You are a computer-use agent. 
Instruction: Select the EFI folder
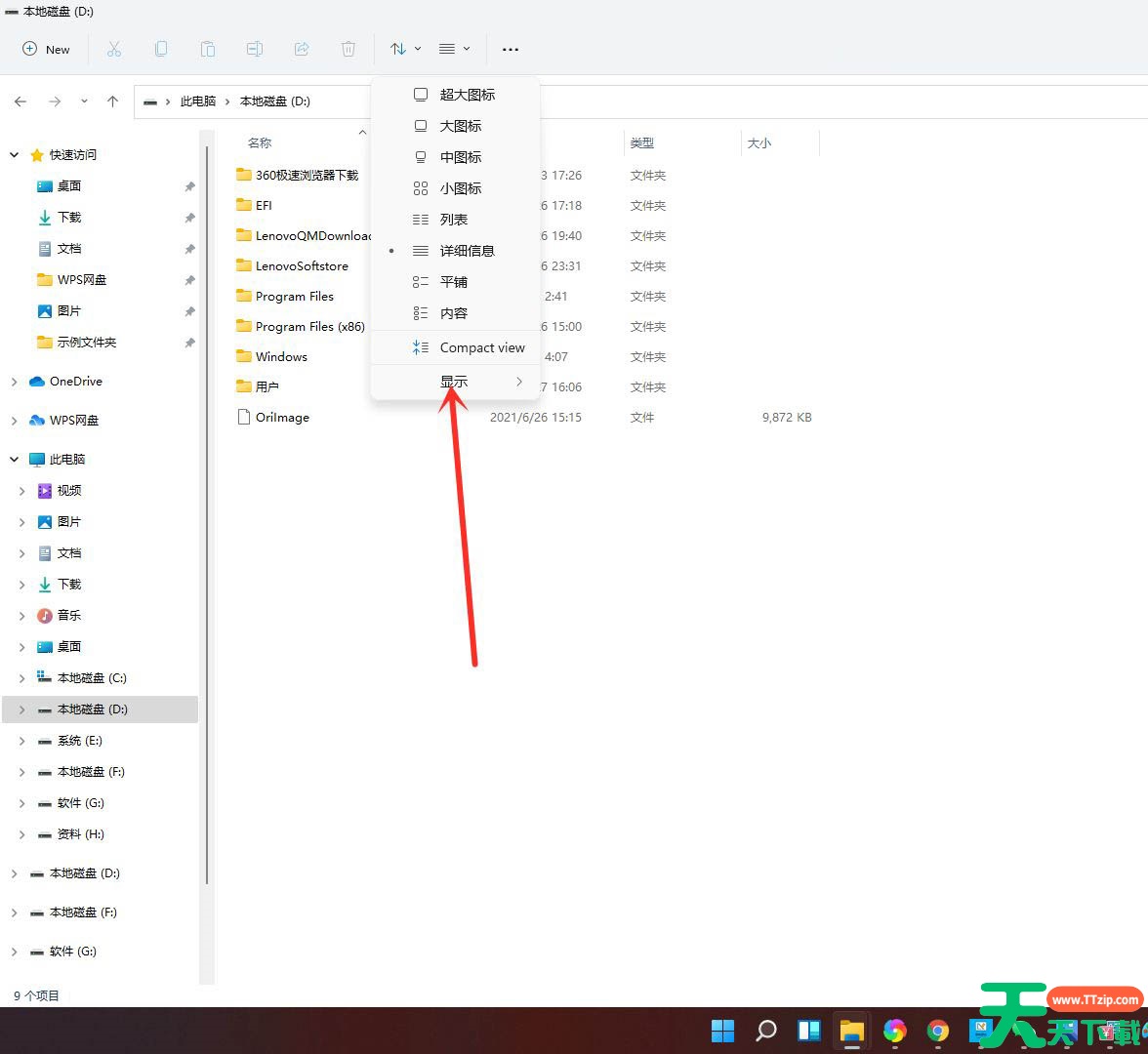pyautogui.click(x=254, y=206)
